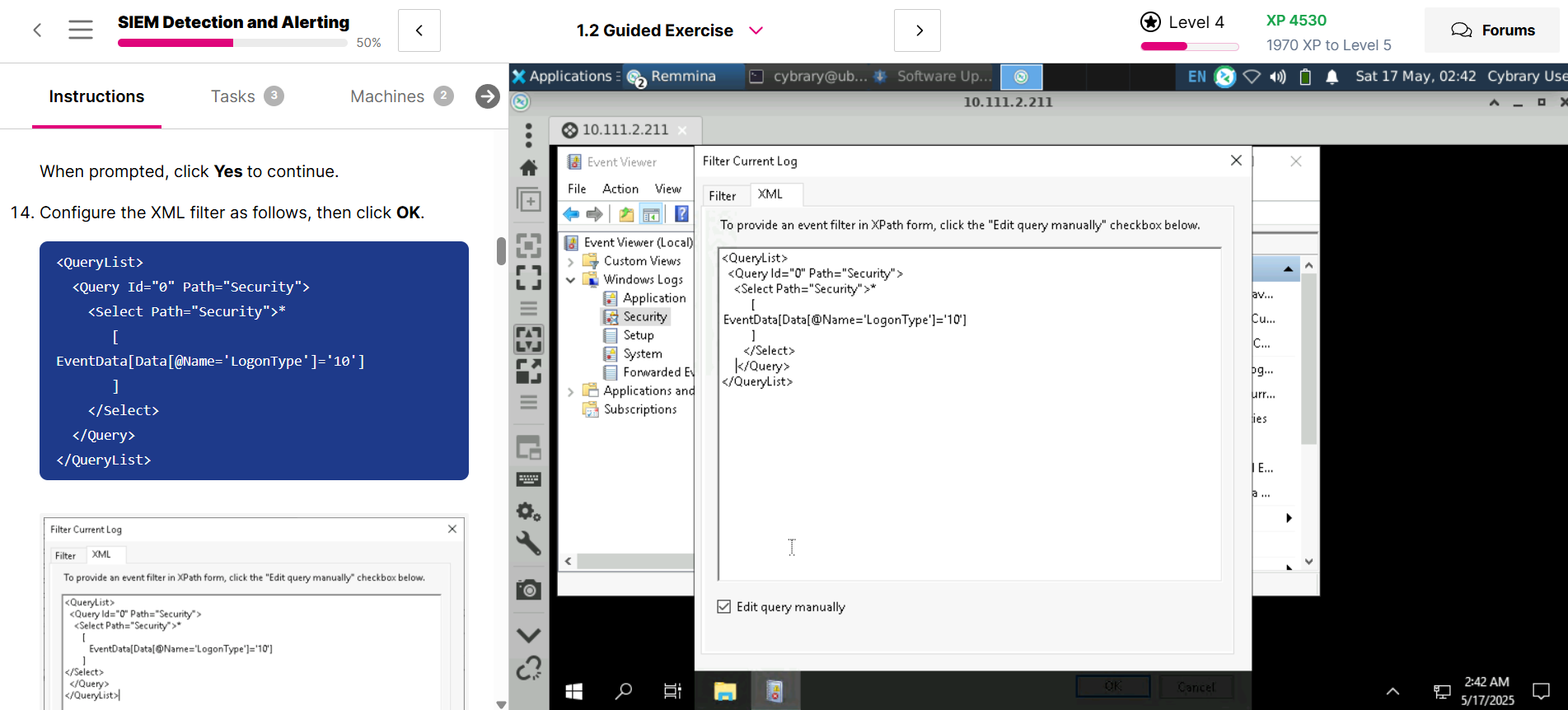This screenshot has height=710, width=1568.
Task: Click the duplicate connection icon in Remmina sidebar
Action: 528,200
